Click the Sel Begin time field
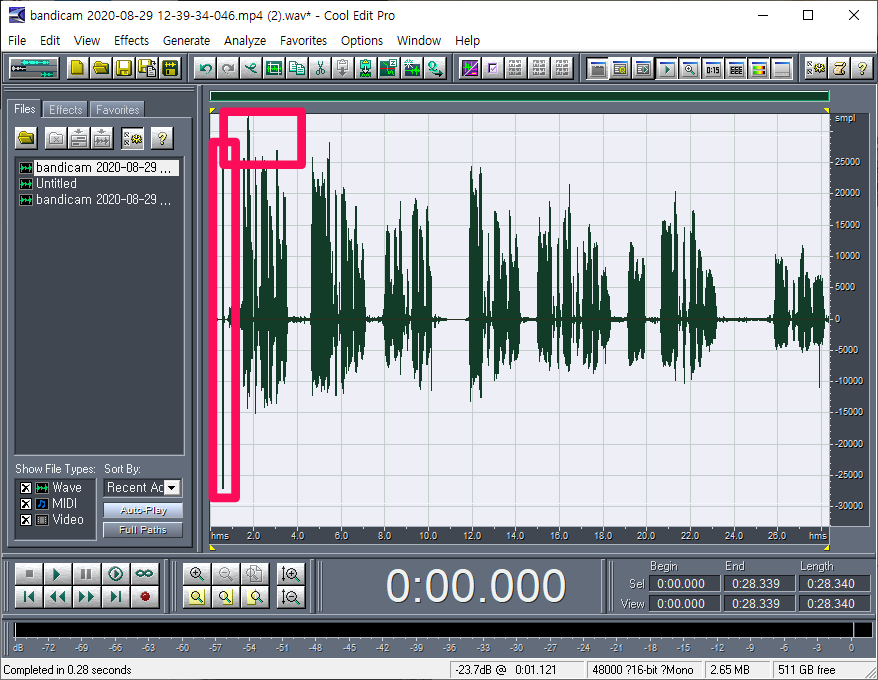Screen dimensions: 878x680 684,584
